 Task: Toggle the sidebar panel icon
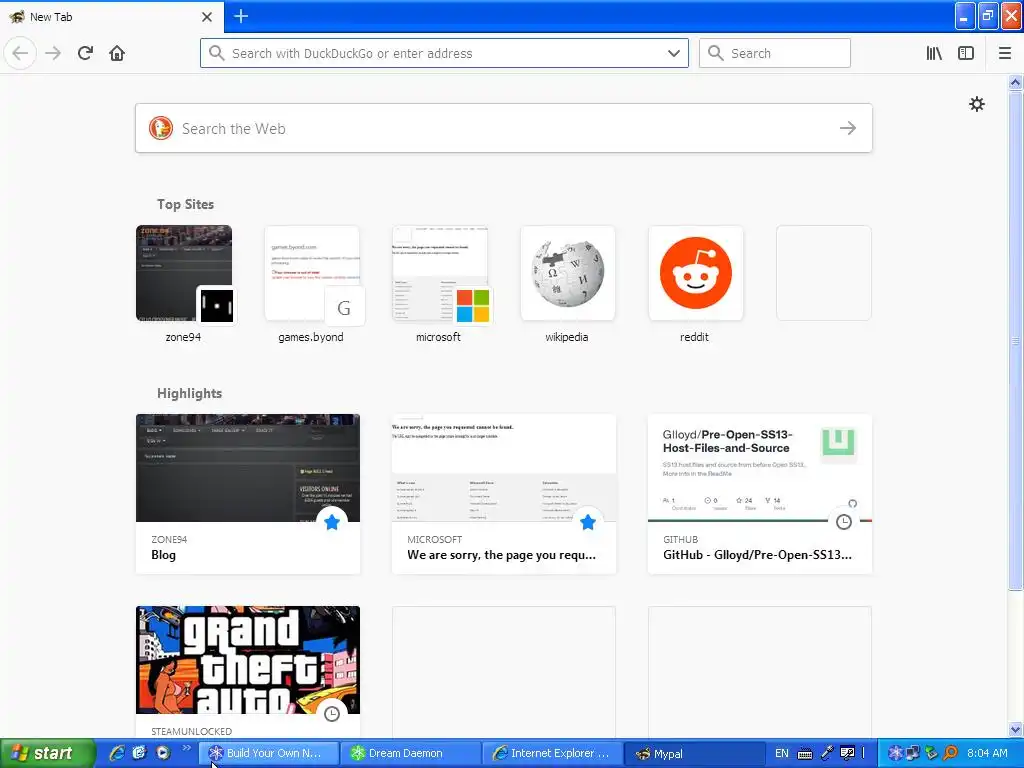966,53
